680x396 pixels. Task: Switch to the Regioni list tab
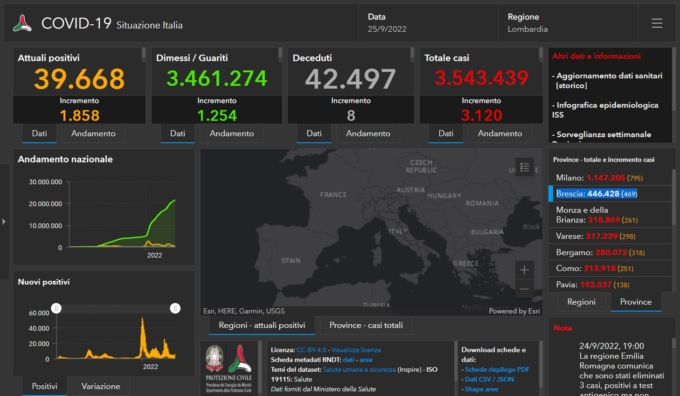point(581,302)
